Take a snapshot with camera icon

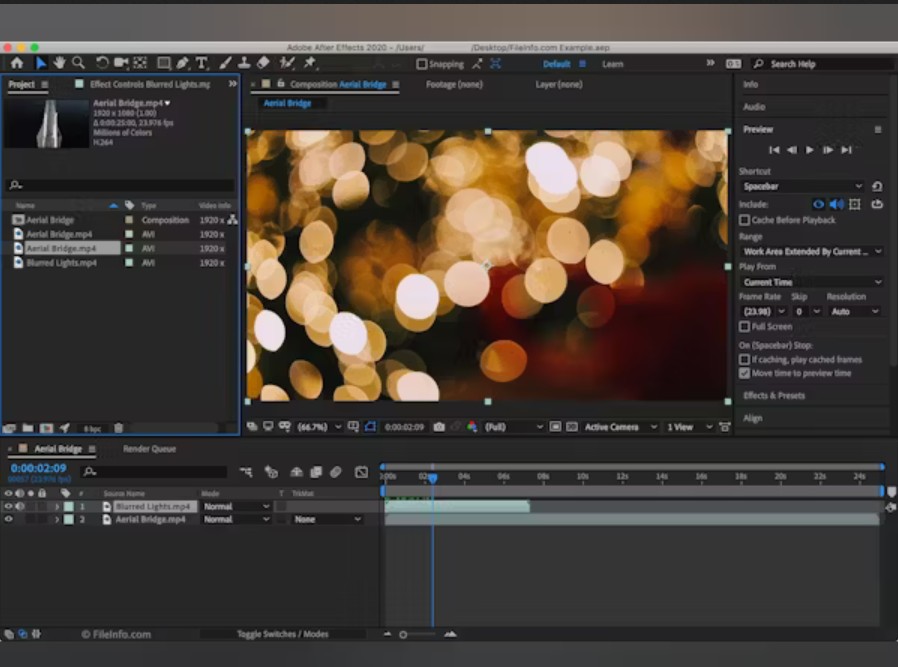pyautogui.click(x=439, y=427)
